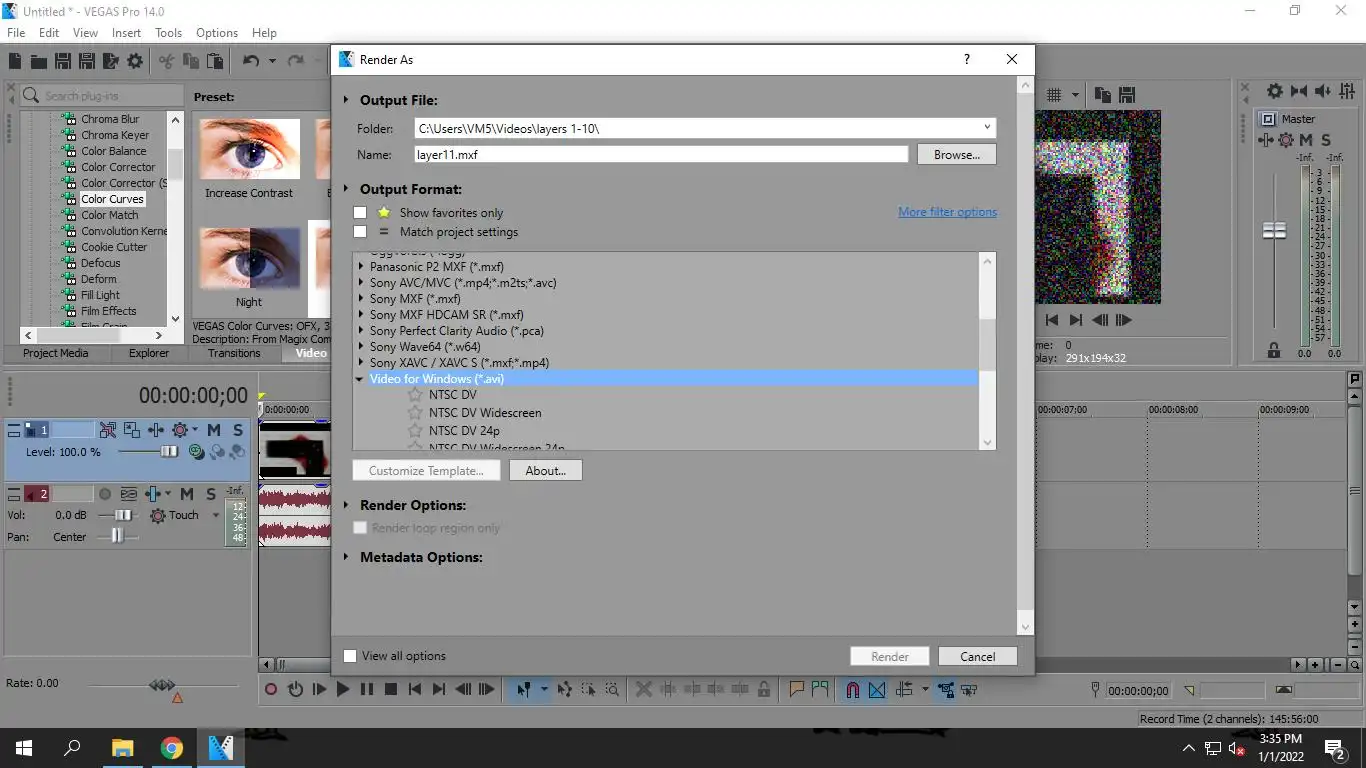Image resolution: width=1366 pixels, height=768 pixels.
Task: Open audio track Touch automation dropdown
Action: click(215, 515)
